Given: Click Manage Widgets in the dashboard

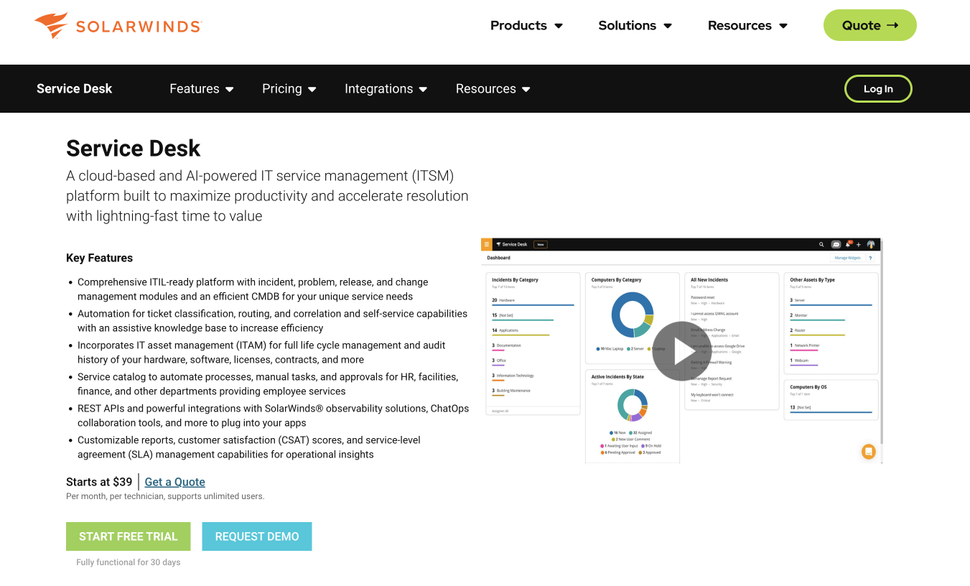Looking at the screenshot, I should [x=849, y=257].
